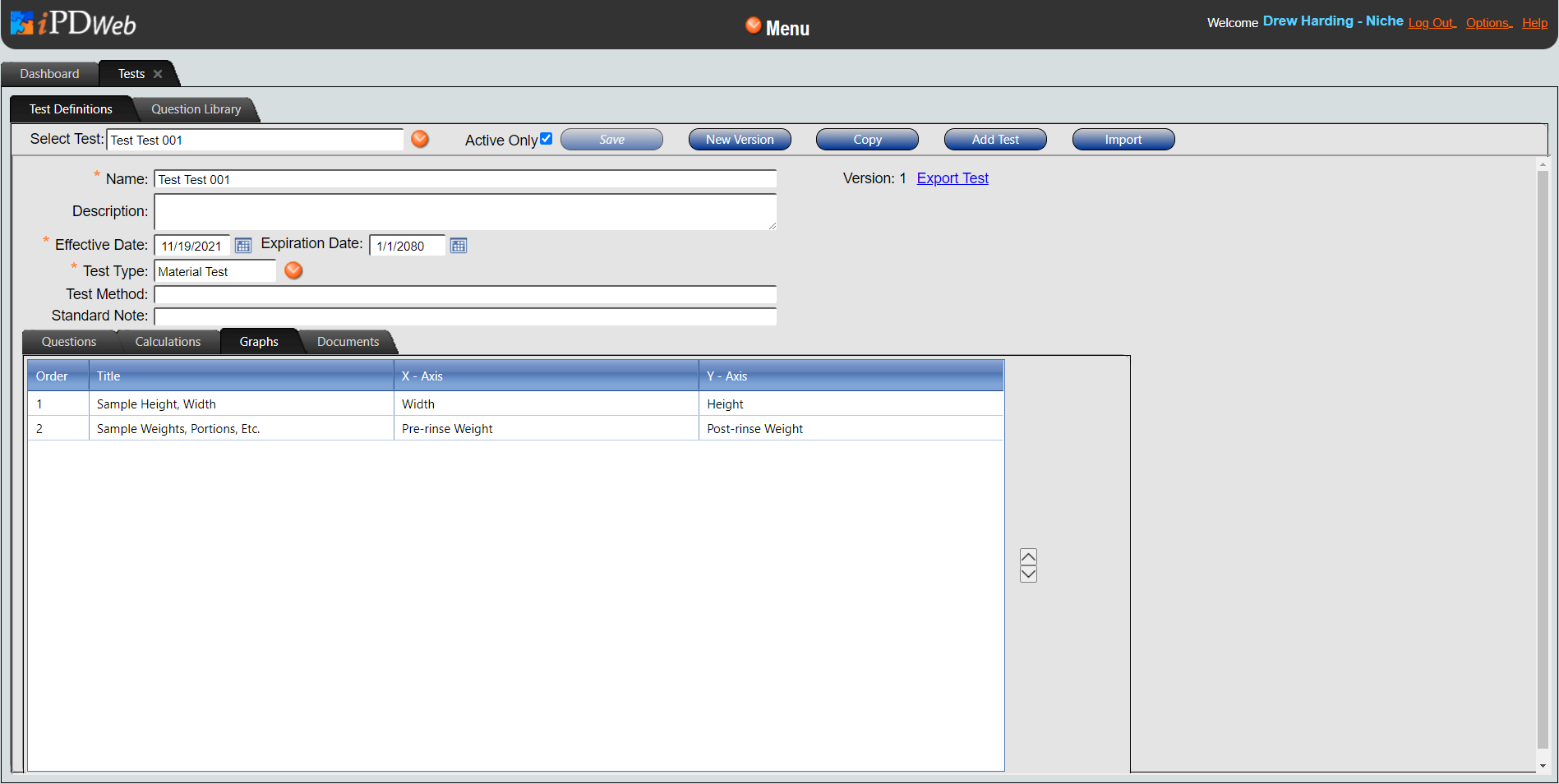Switch to the Question Library tab
This screenshot has height=784, width=1559.
tap(196, 109)
